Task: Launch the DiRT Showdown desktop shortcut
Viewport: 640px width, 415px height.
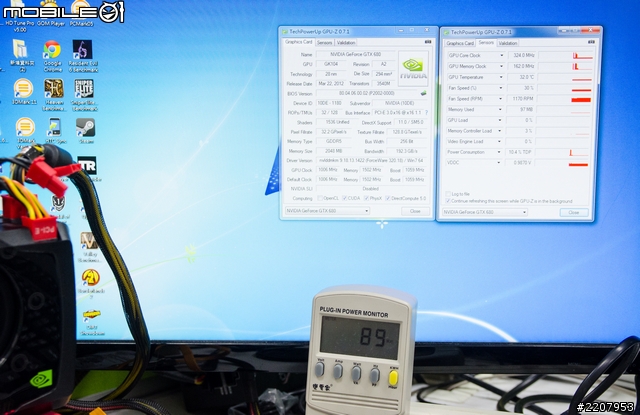Action: coord(92,322)
